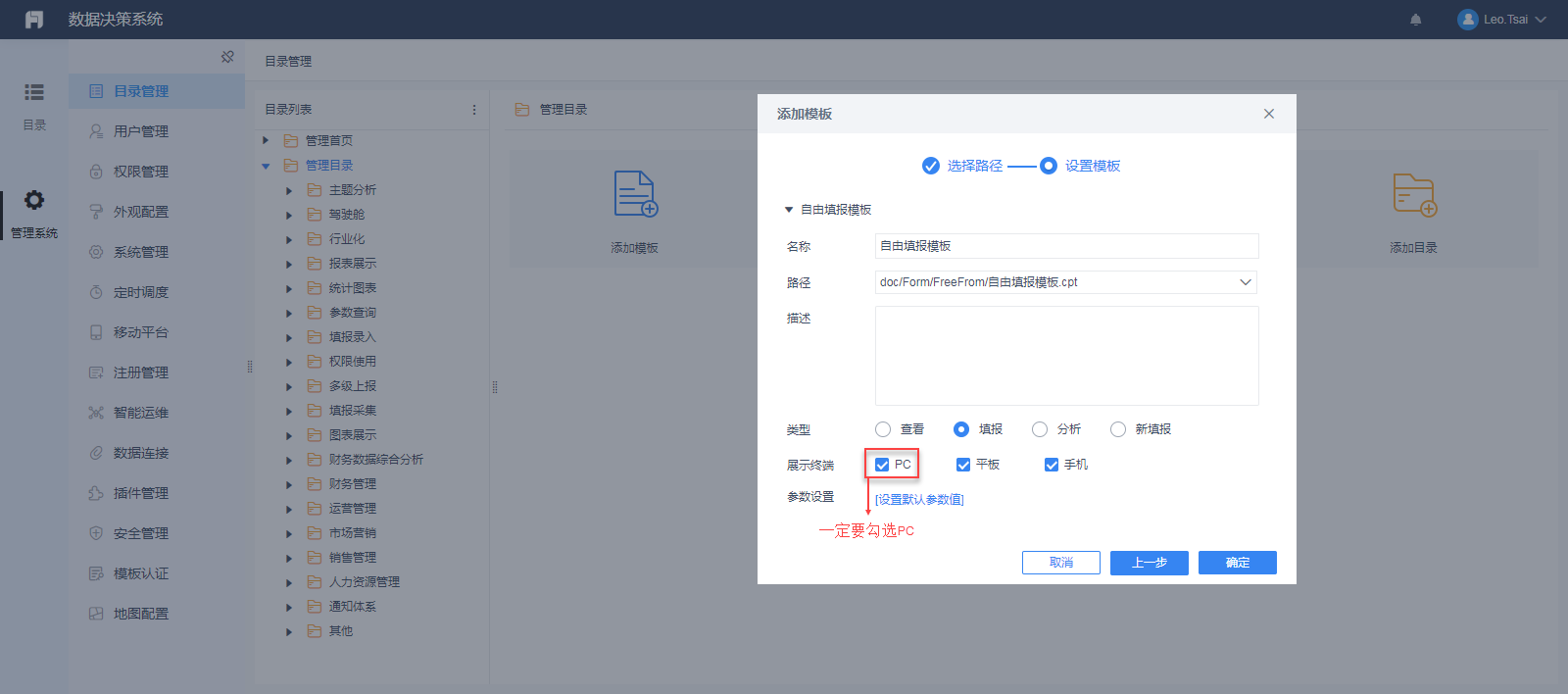Collapse the 自由填报模板 section triangle
The width and height of the screenshot is (1568, 694).
[789, 210]
